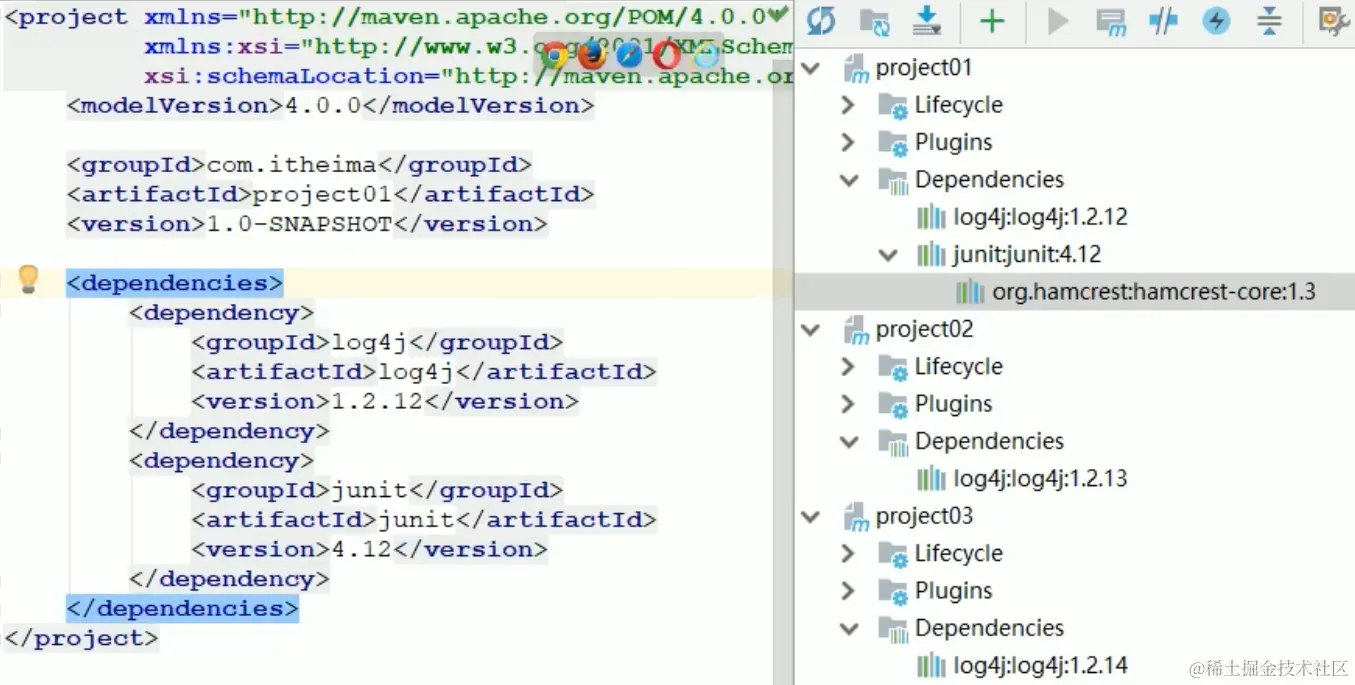Click the groupId junit line
1355x685 pixels.
(377, 491)
